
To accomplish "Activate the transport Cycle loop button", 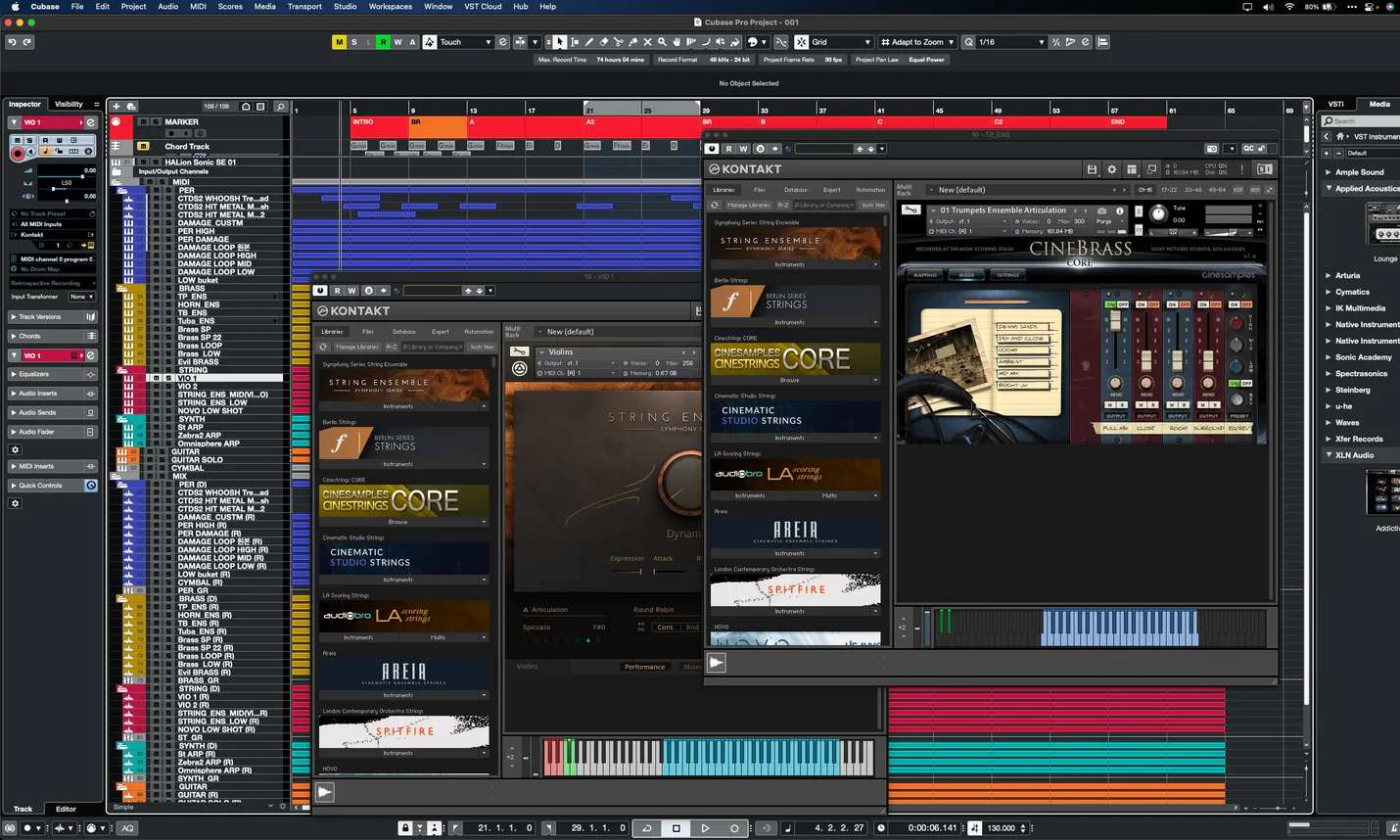I will pos(646,828).
